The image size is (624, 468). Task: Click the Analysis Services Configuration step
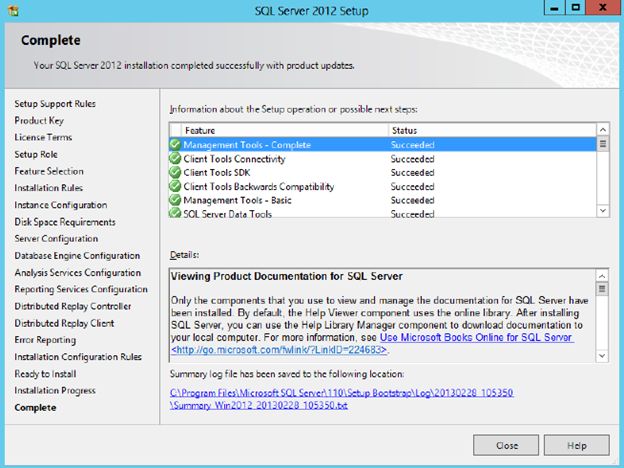(78, 272)
